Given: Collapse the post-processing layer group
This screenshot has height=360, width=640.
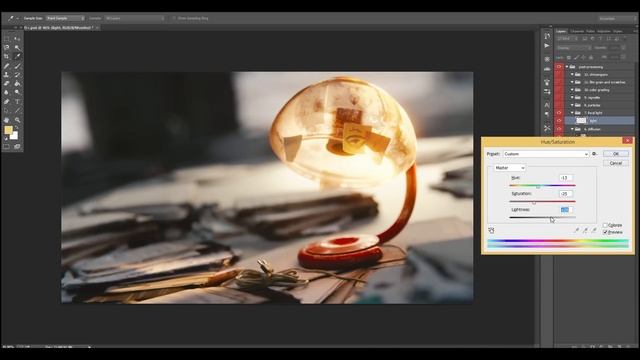Looking at the screenshot, I should point(567,67).
